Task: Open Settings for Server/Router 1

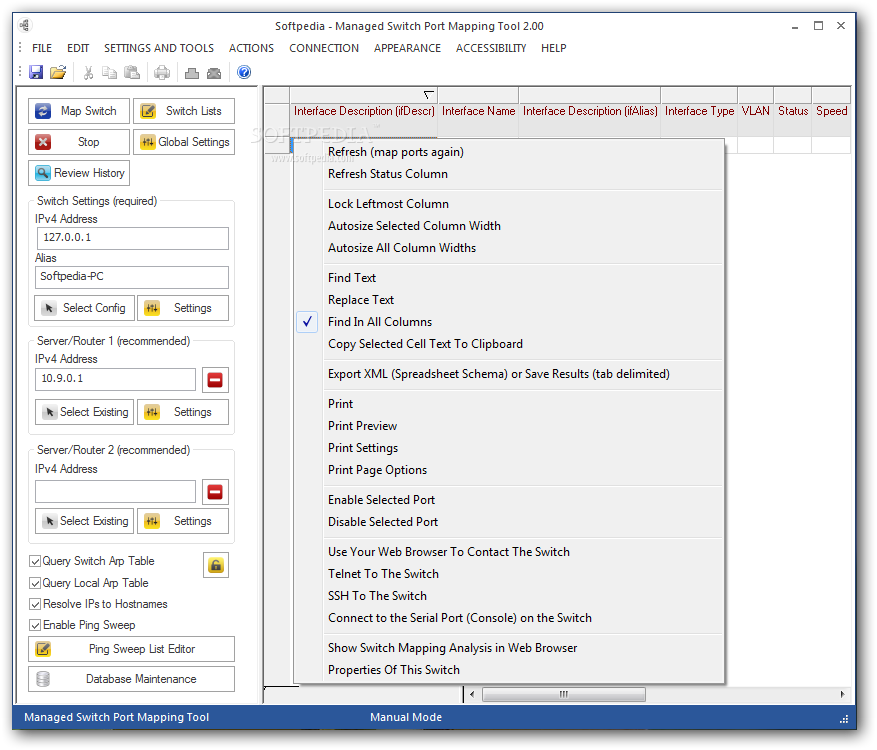Action: 183,412
